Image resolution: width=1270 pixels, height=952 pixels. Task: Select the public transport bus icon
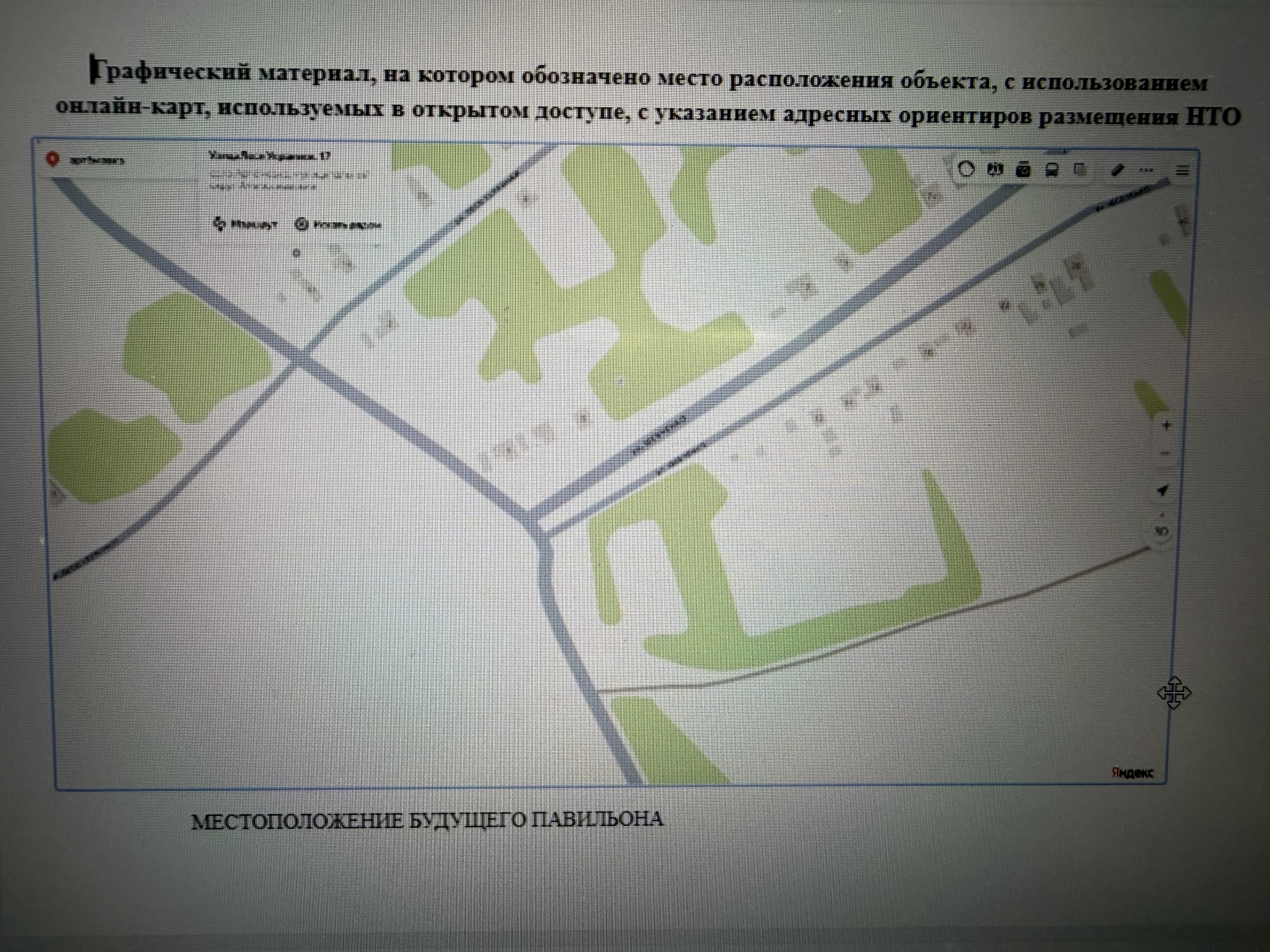pyautogui.click(x=1052, y=170)
